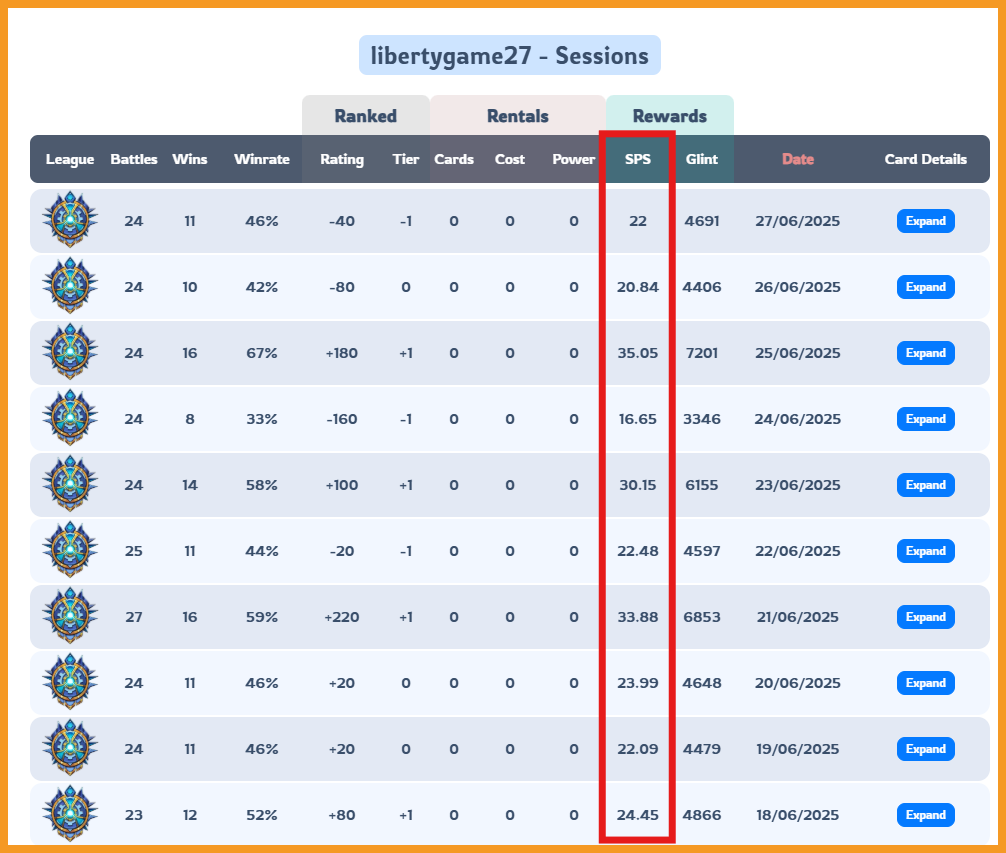
Task: Click league emblem in 22/06/2025 row
Action: 70,550
